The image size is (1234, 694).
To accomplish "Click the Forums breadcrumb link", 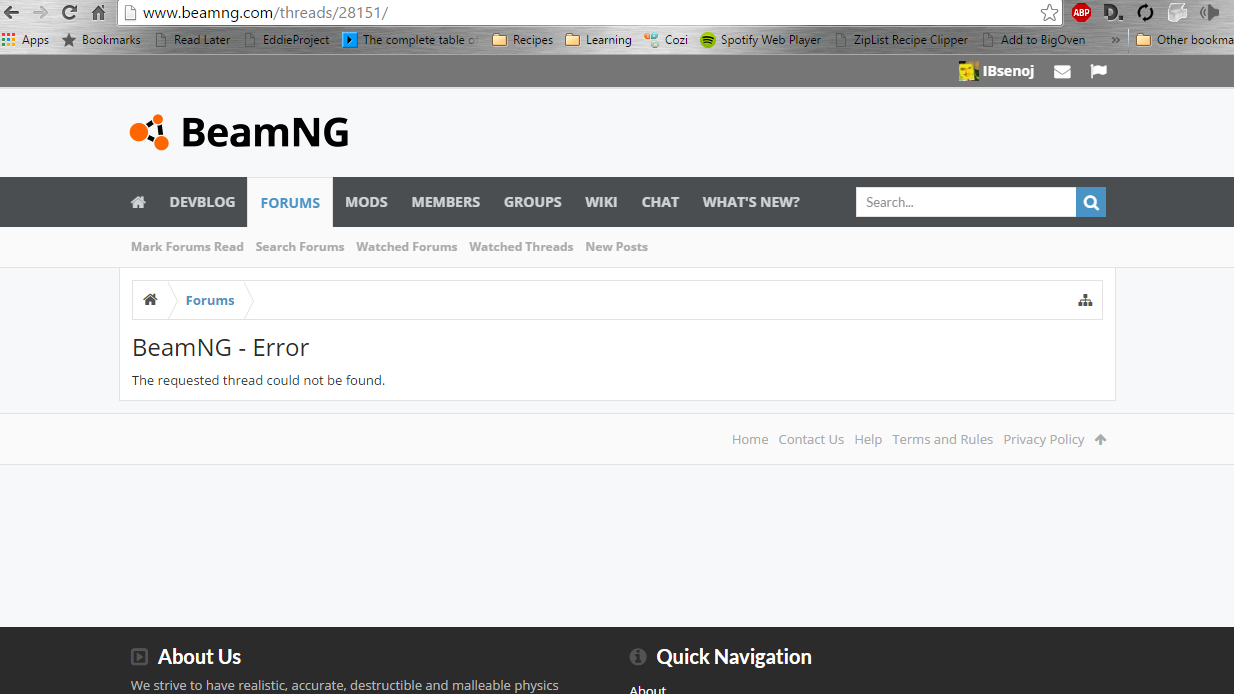I will pyautogui.click(x=210, y=300).
